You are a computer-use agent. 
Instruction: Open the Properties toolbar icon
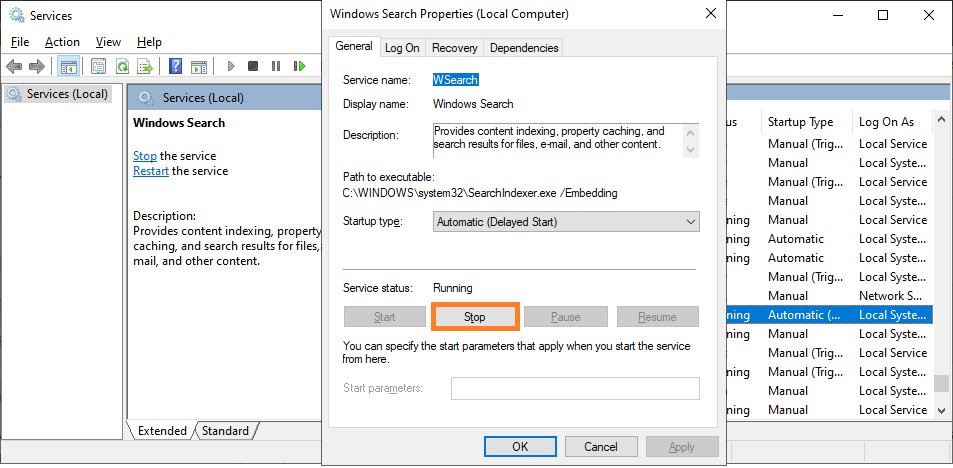pyautogui.click(x=98, y=66)
